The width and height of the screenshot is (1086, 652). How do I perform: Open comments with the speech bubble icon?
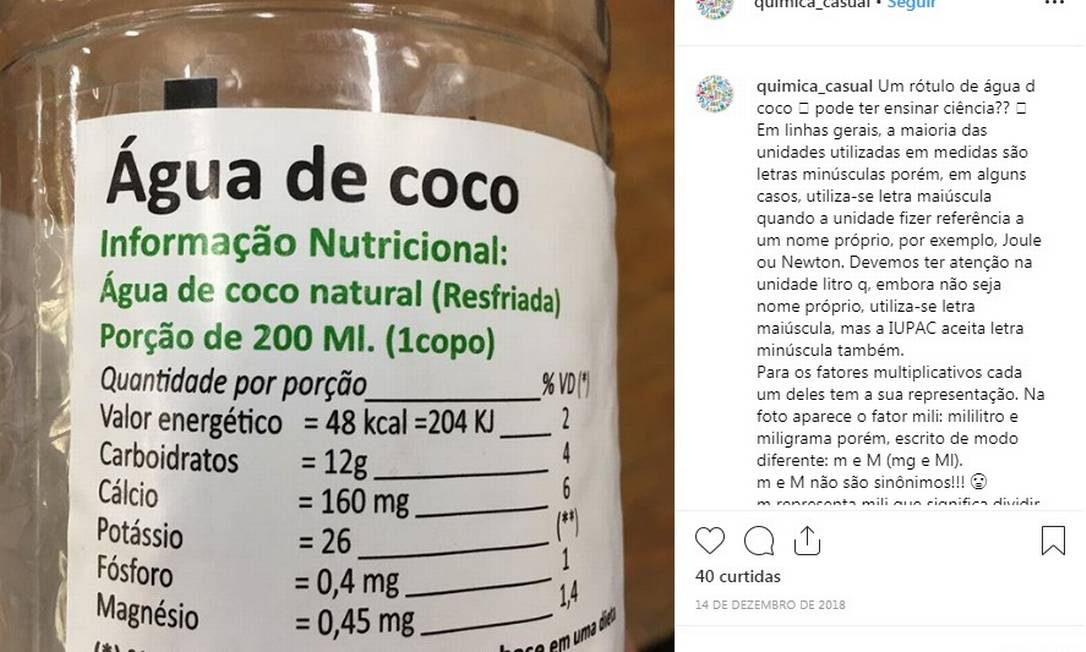758,540
